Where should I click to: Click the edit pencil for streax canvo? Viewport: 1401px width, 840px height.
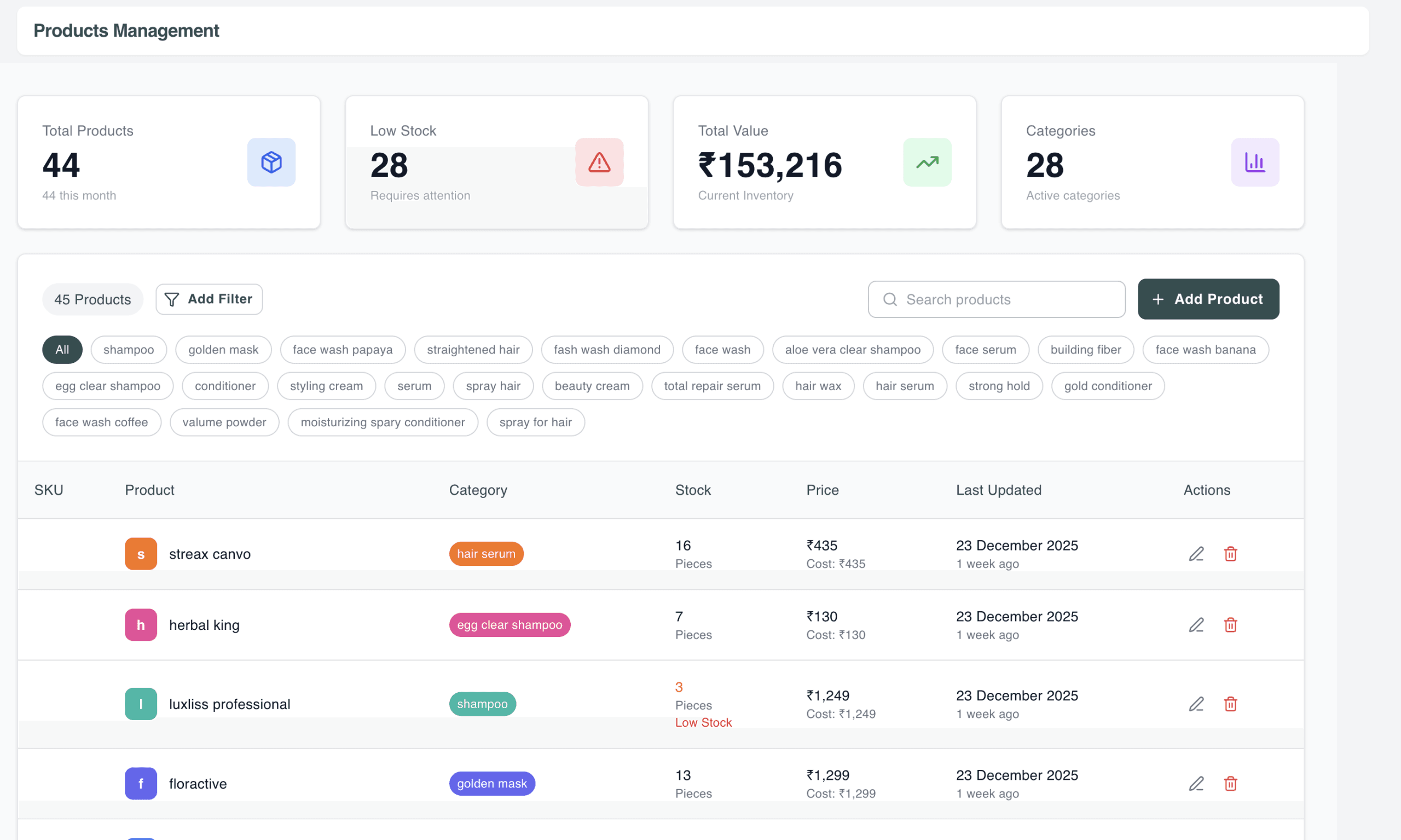point(1196,554)
